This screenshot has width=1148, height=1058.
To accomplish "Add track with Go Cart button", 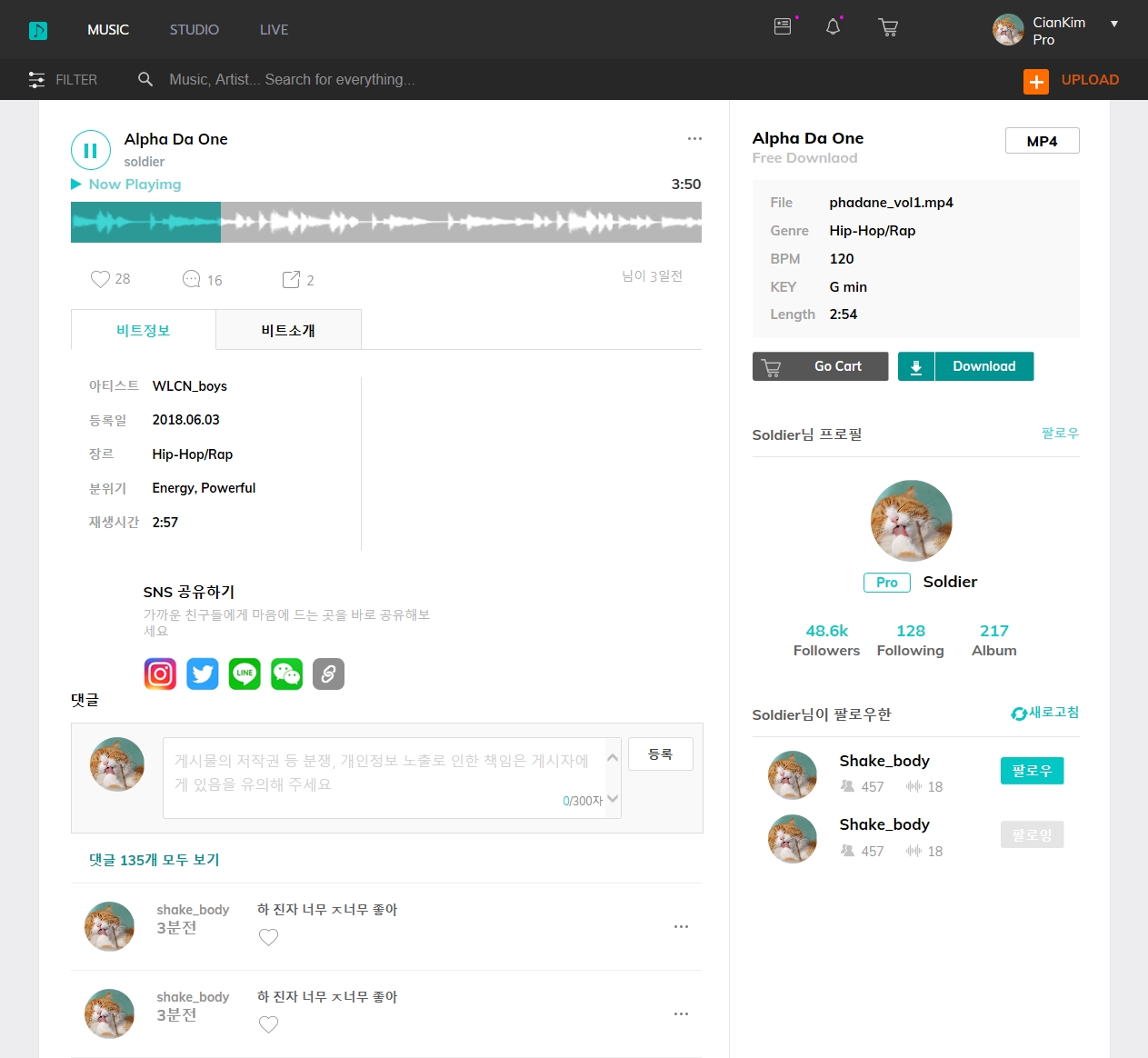I will (x=820, y=366).
